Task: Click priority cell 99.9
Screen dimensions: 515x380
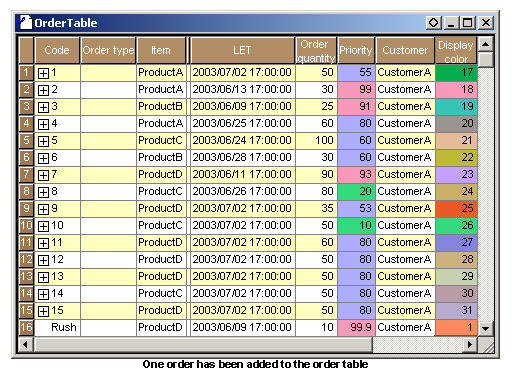Action: pyautogui.click(x=356, y=327)
